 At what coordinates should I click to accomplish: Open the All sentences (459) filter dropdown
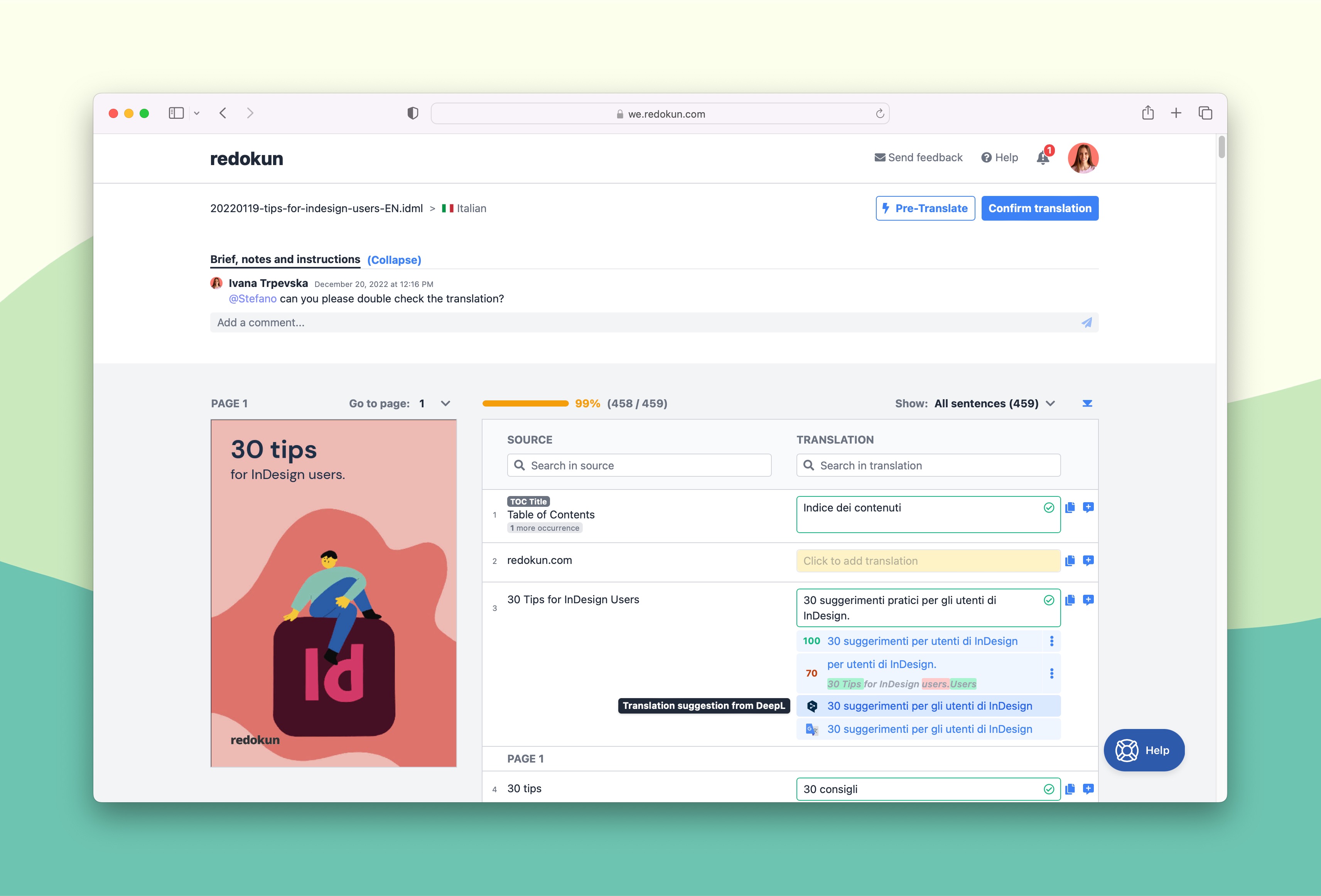coord(995,403)
